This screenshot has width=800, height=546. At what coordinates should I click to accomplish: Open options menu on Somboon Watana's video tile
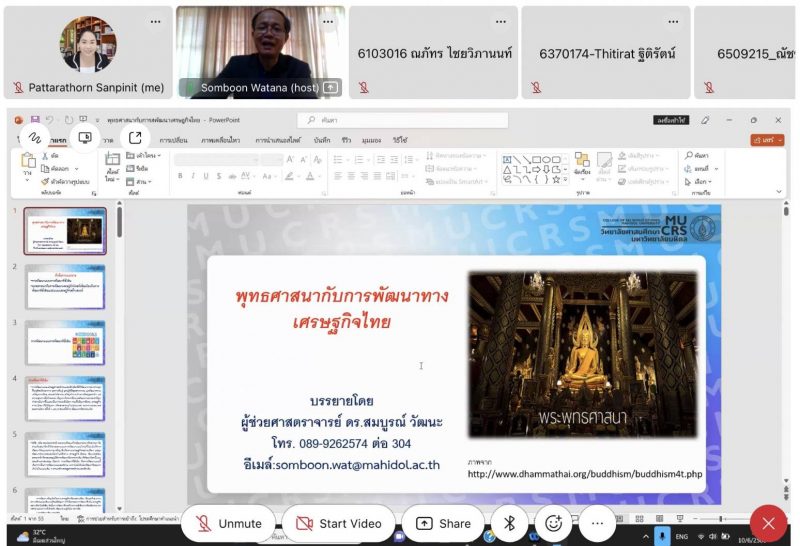[x=324, y=21]
